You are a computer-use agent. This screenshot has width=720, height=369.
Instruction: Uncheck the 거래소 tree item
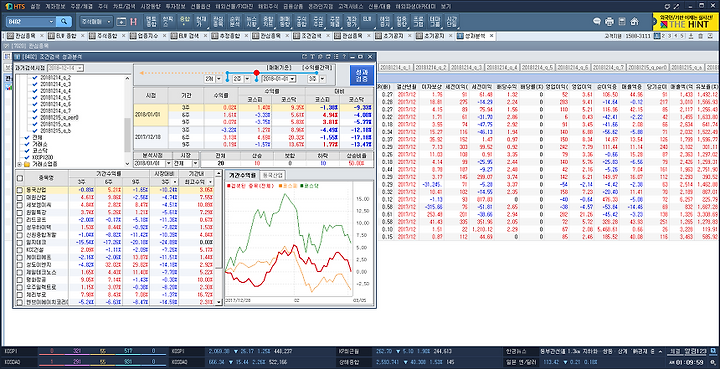pyautogui.click(x=27, y=144)
